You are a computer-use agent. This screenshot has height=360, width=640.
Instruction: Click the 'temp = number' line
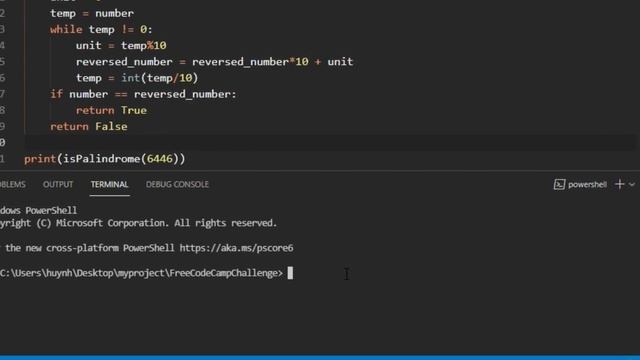pos(92,13)
